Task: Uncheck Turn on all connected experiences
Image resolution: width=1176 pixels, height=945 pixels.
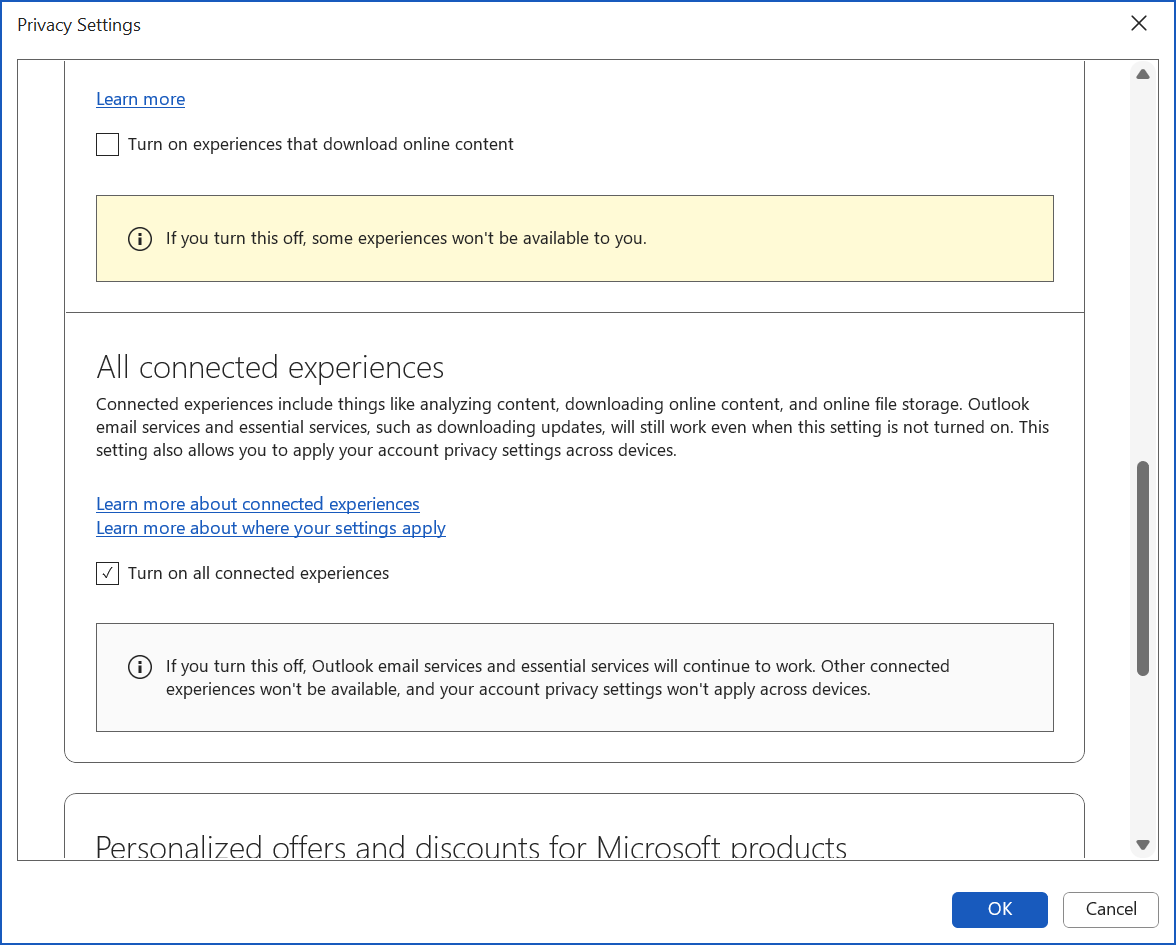Action: pos(108,574)
